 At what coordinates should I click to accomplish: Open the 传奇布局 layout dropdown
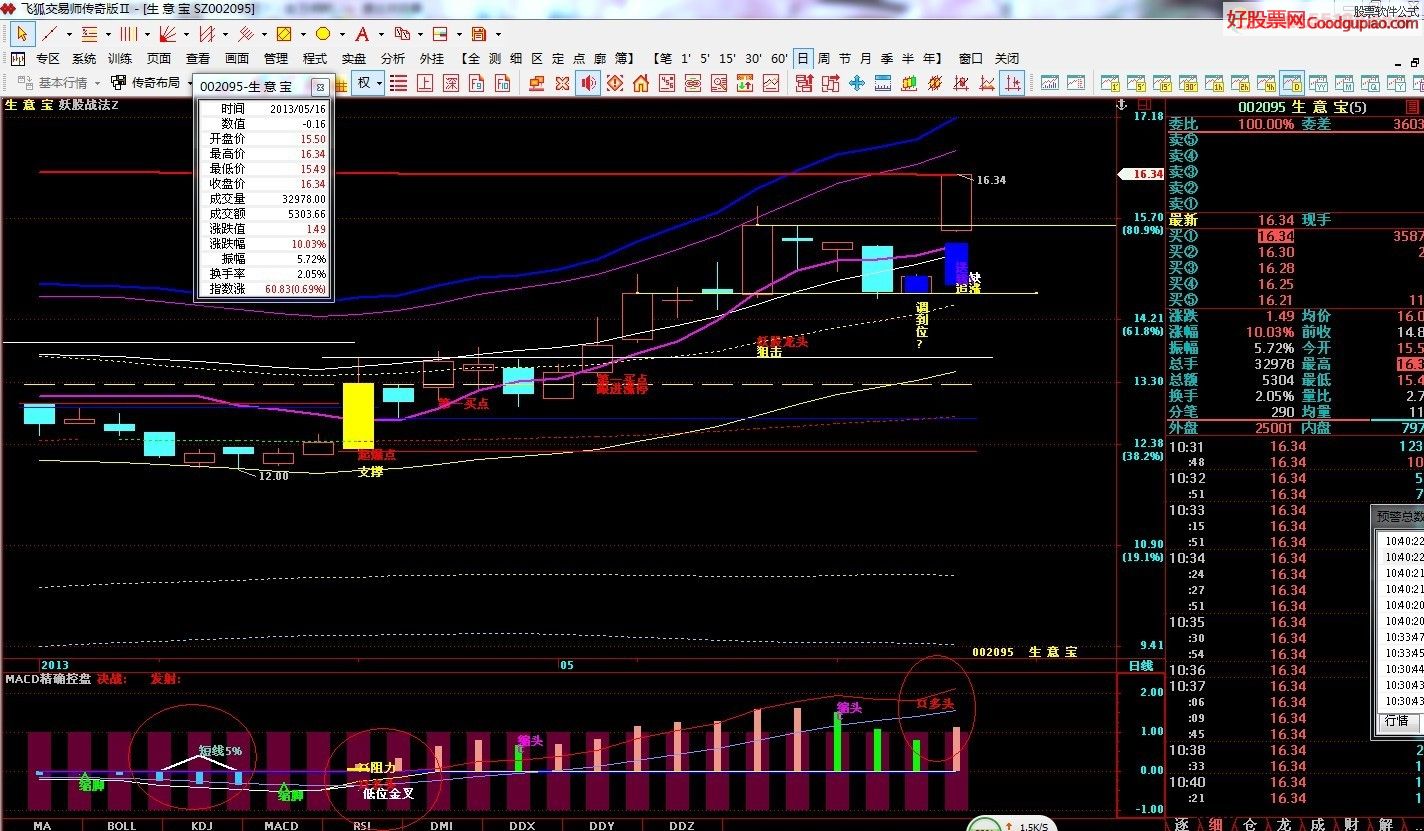point(152,83)
